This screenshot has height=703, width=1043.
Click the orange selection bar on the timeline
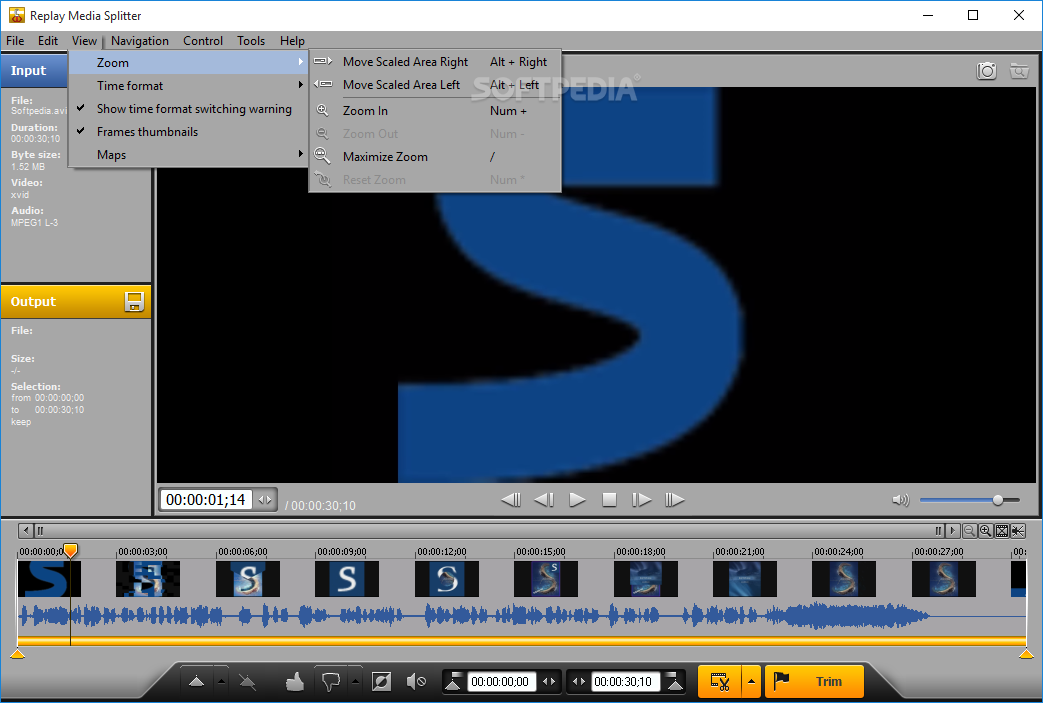(522, 641)
